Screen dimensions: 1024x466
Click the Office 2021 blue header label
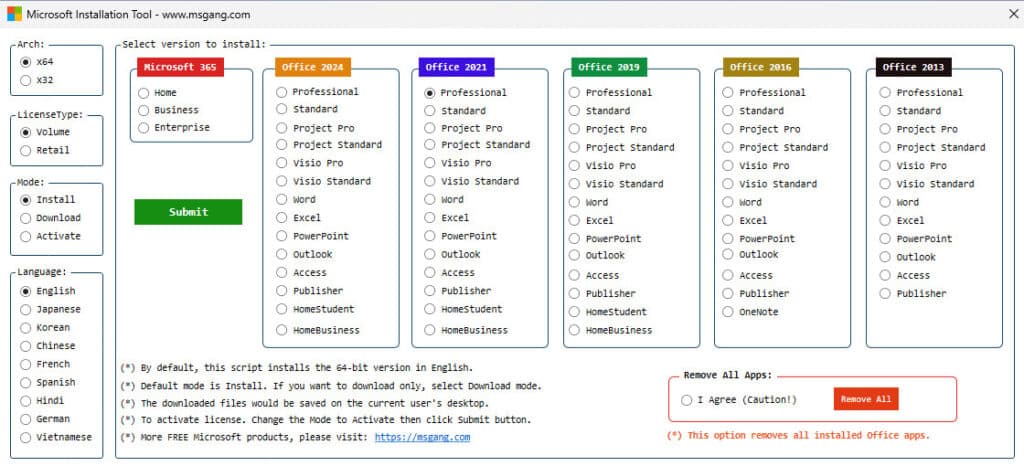456,67
